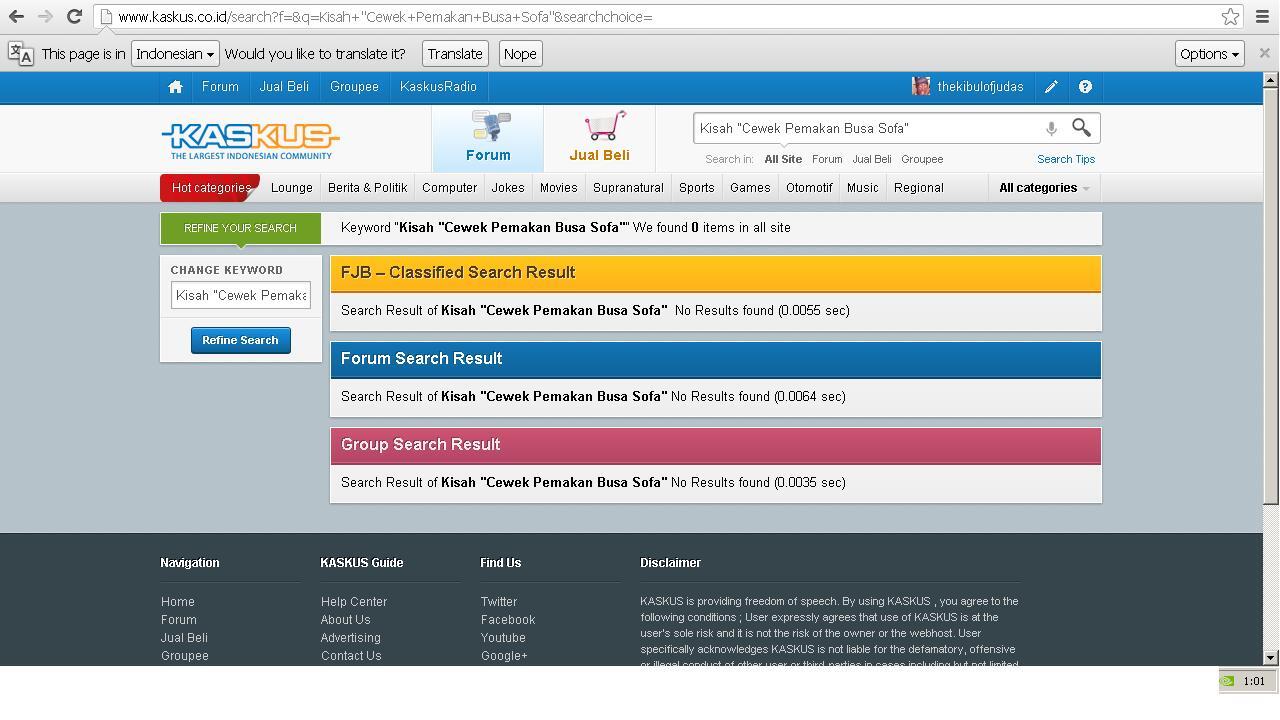
Task: Open footer Facebook link
Action: (x=508, y=620)
